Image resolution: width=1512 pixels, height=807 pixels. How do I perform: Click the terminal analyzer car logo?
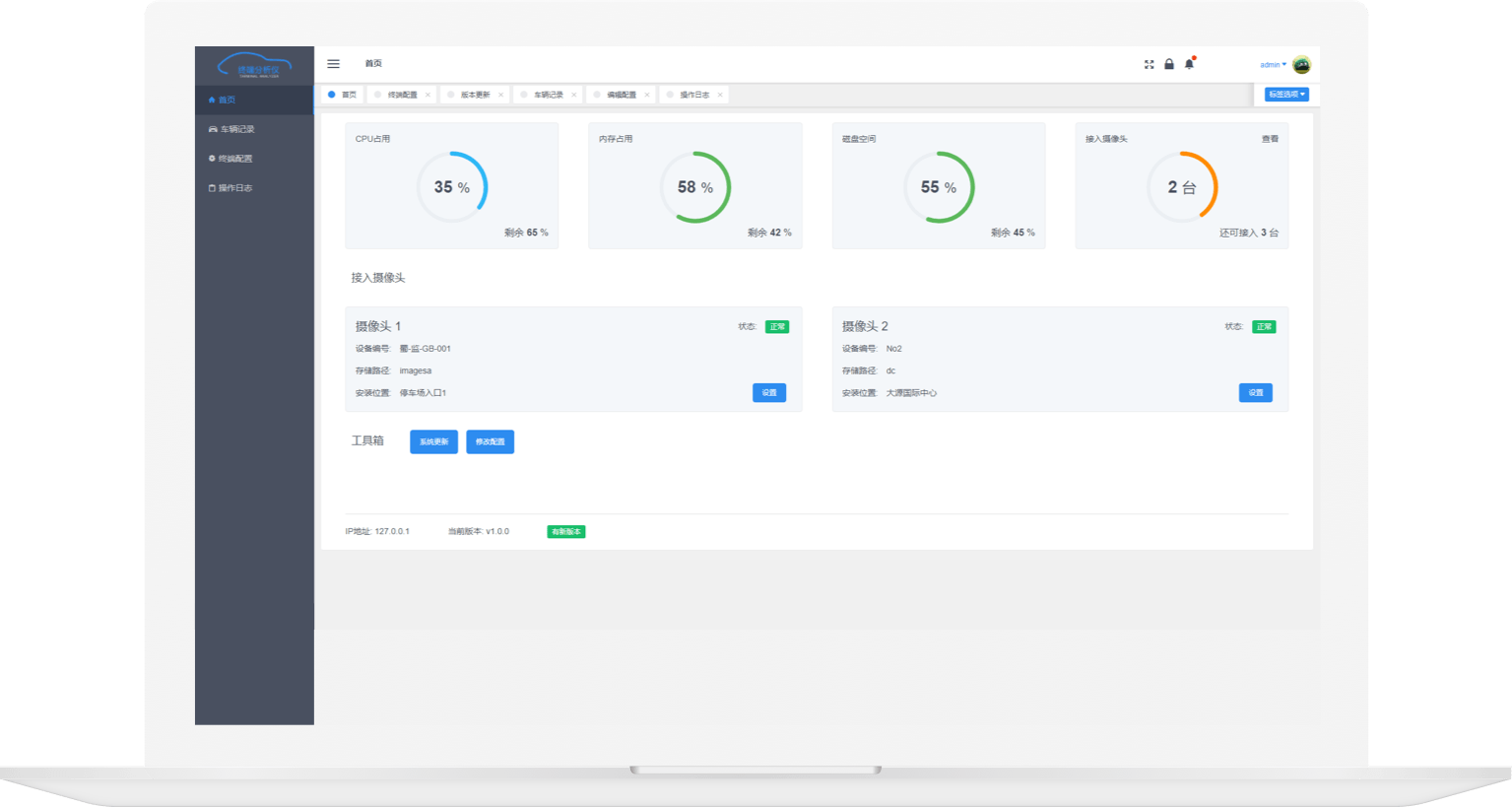[x=254, y=66]
